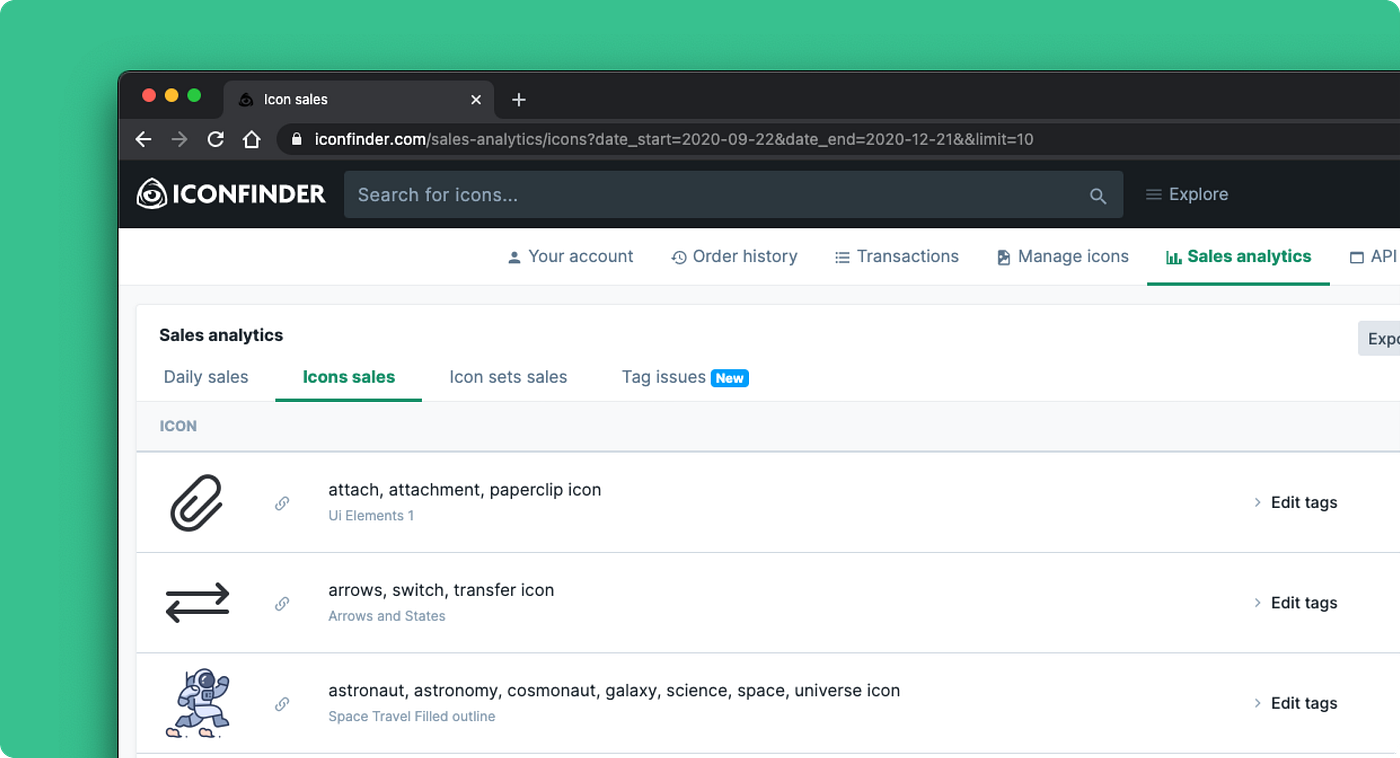Click the browser address bar URL

674,140
